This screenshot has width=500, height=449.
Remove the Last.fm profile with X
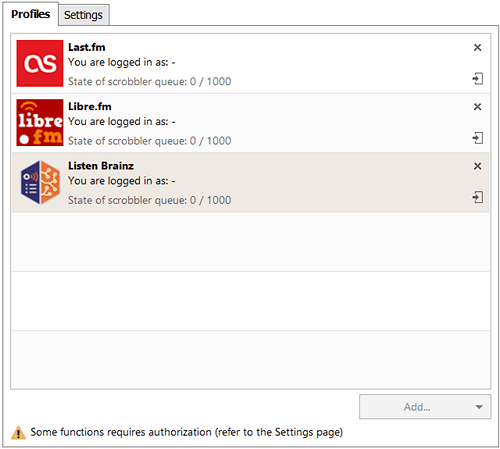point(477,48)
